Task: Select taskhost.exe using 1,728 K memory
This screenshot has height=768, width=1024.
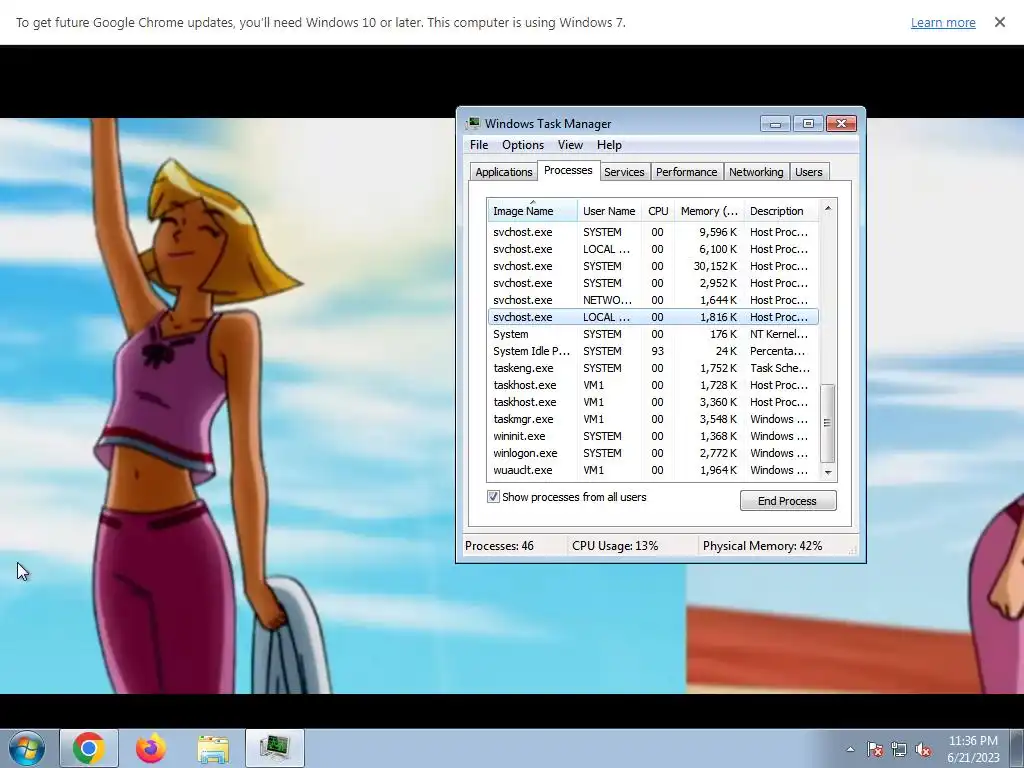Action: (653, 385)
